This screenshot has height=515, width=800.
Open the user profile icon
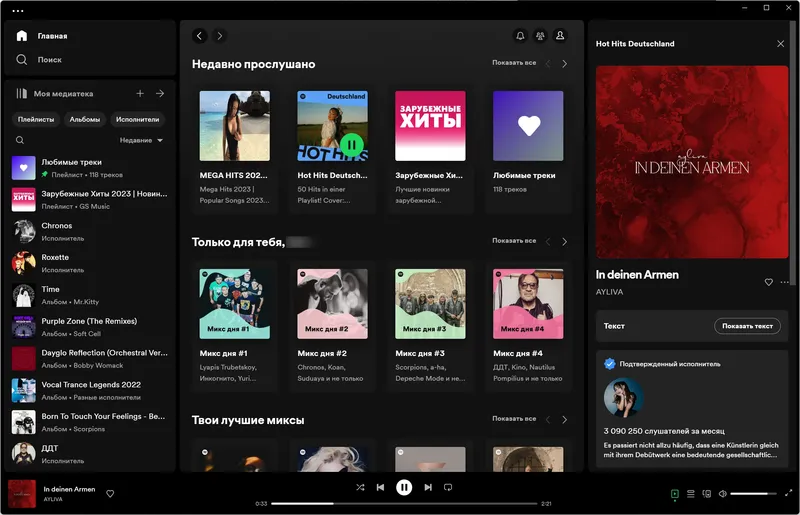coord(560,36)
